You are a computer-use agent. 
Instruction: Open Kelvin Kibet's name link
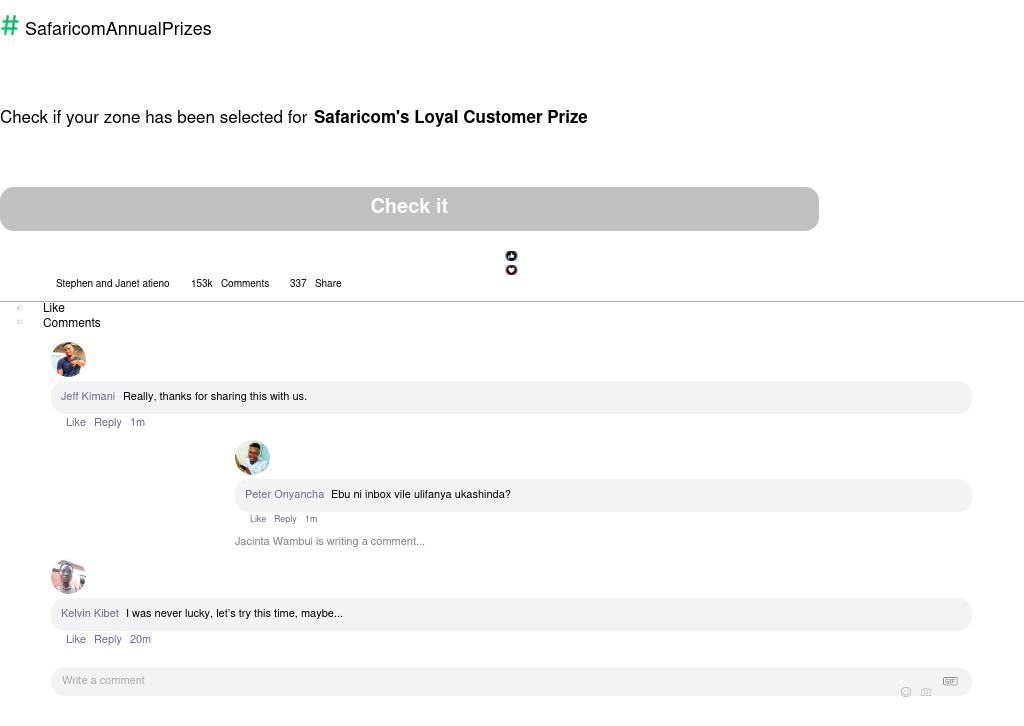coord(89,614)
